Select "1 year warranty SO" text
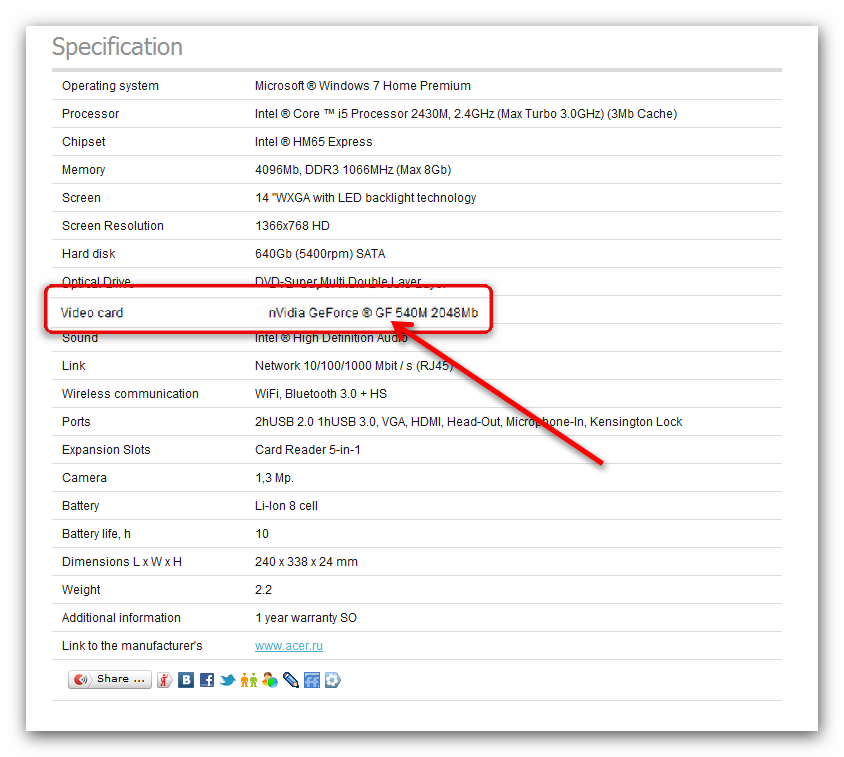Image resolution: width=844 pixels, height=757 pixels. [x=306, y=618]
